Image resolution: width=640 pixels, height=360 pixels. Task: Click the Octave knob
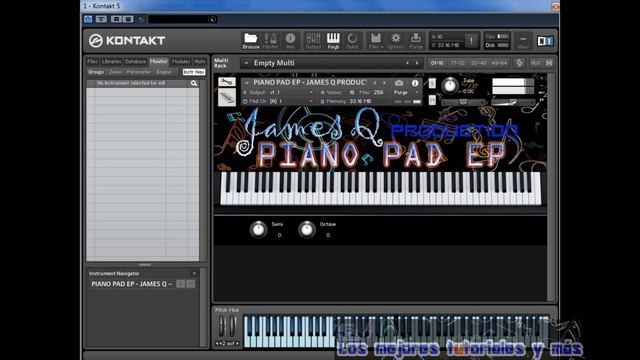point(307,230)
